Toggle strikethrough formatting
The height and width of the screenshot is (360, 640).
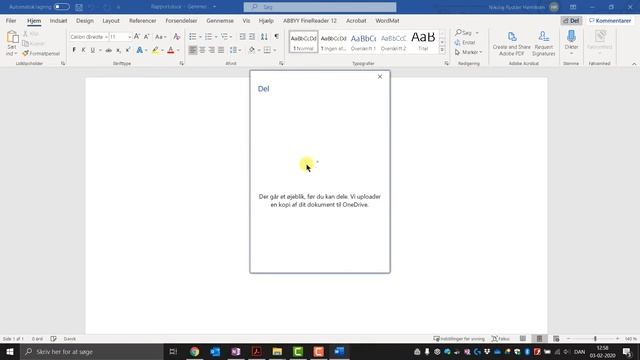pyautogui.click(x=109, y=50)
